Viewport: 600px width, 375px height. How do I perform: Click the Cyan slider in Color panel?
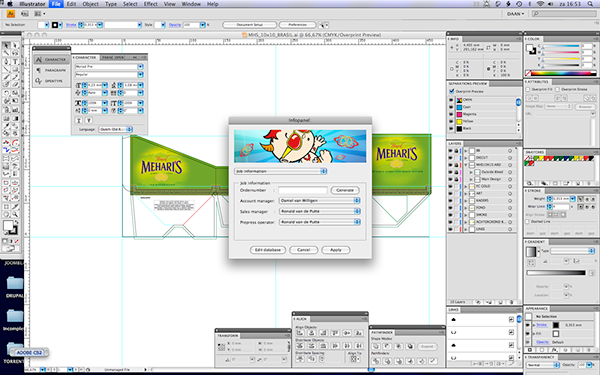tap(561, 46)
